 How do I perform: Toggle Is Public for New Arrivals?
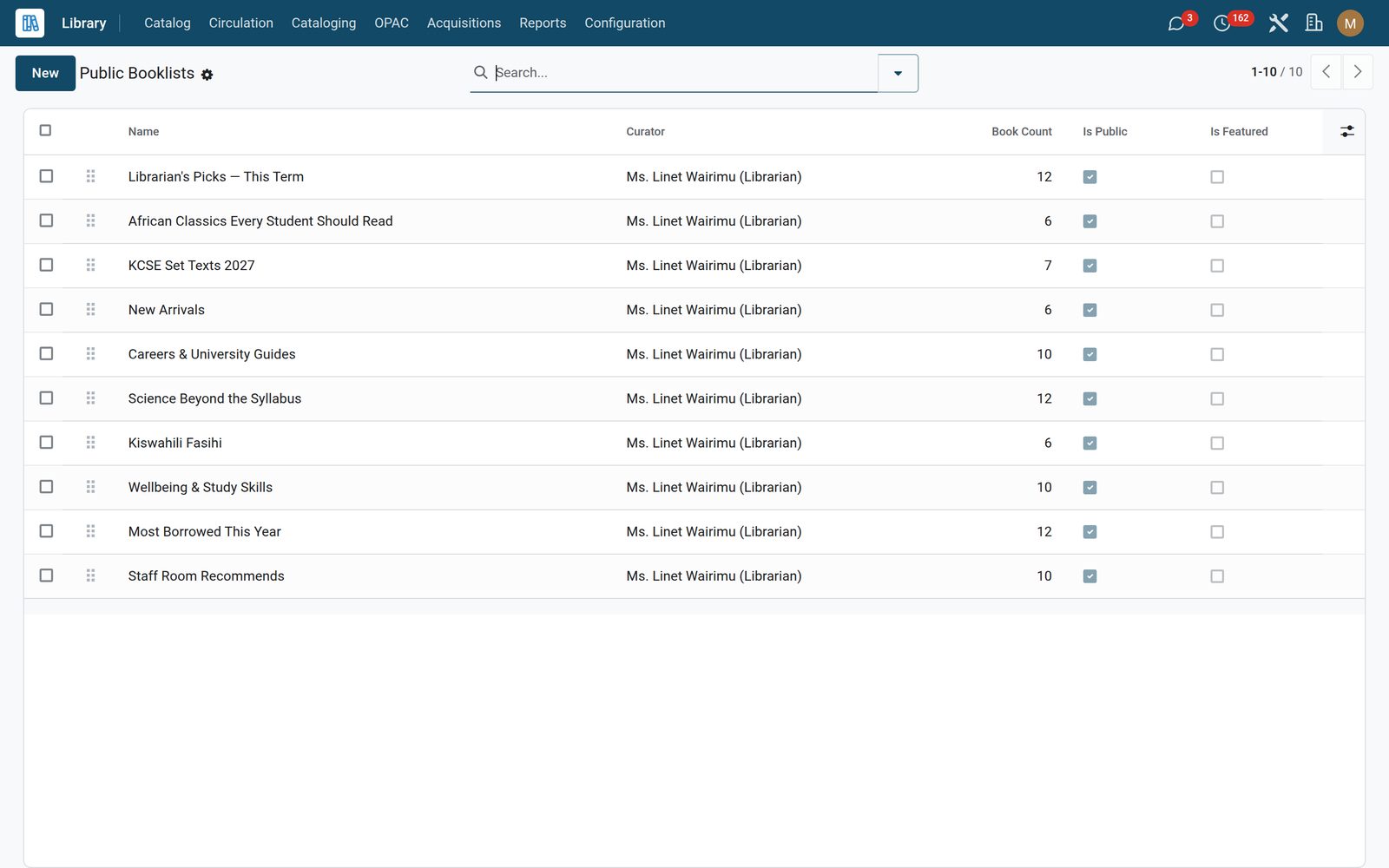1089,310
